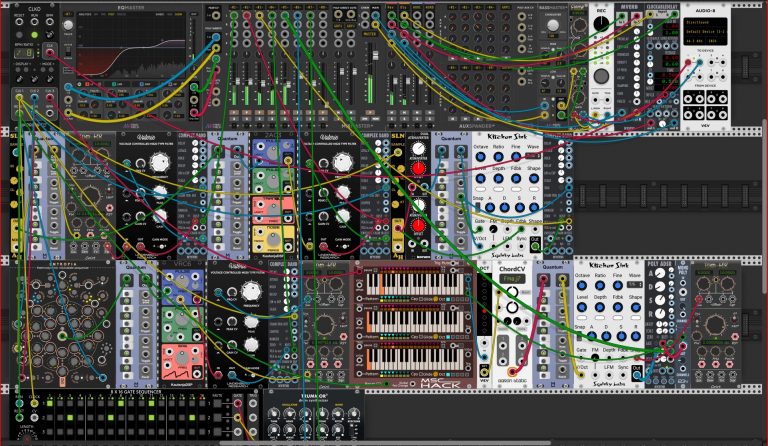Click the BassMaster crossover knob
The image size is (768, 446).
pyautogui.click(x=553, y=25)
